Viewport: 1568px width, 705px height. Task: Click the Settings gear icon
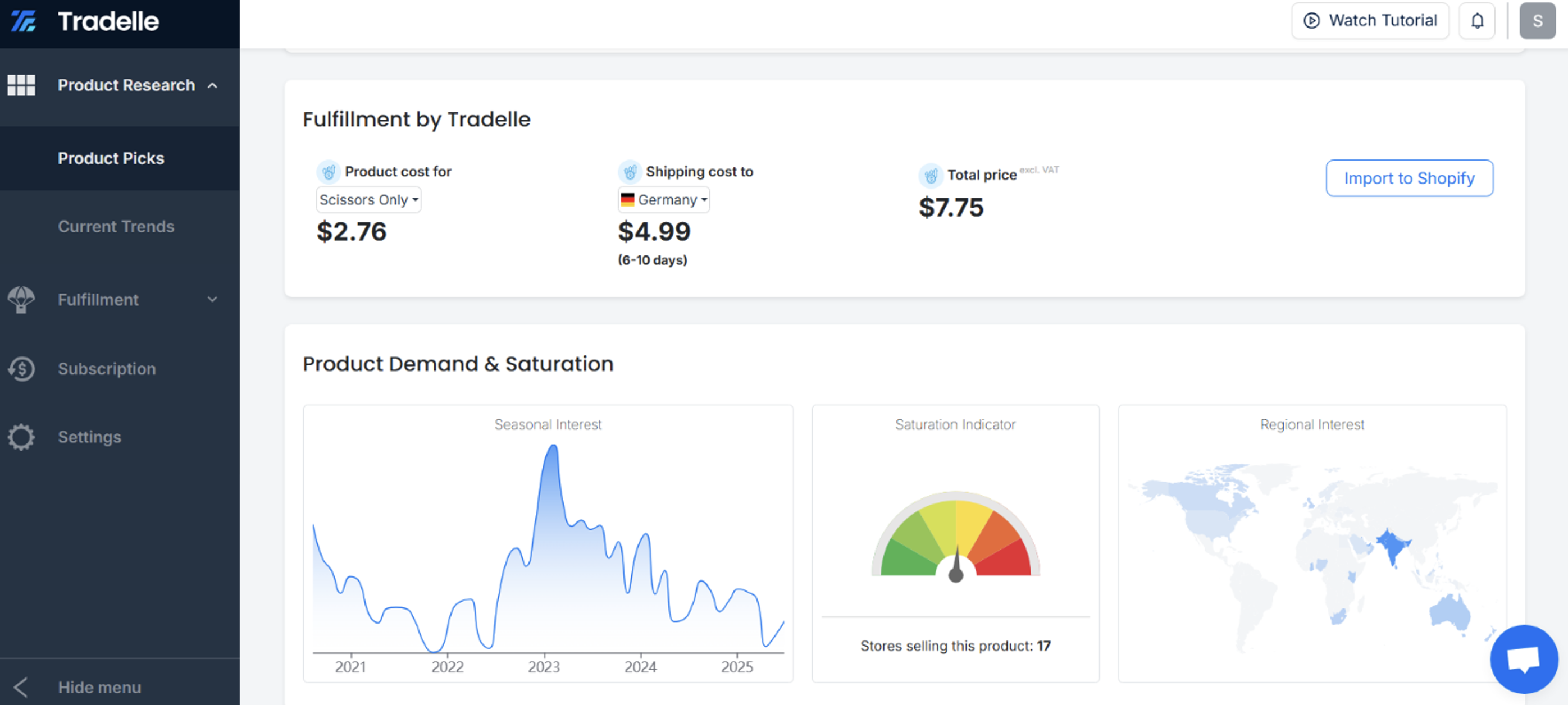tap(21, 437)
